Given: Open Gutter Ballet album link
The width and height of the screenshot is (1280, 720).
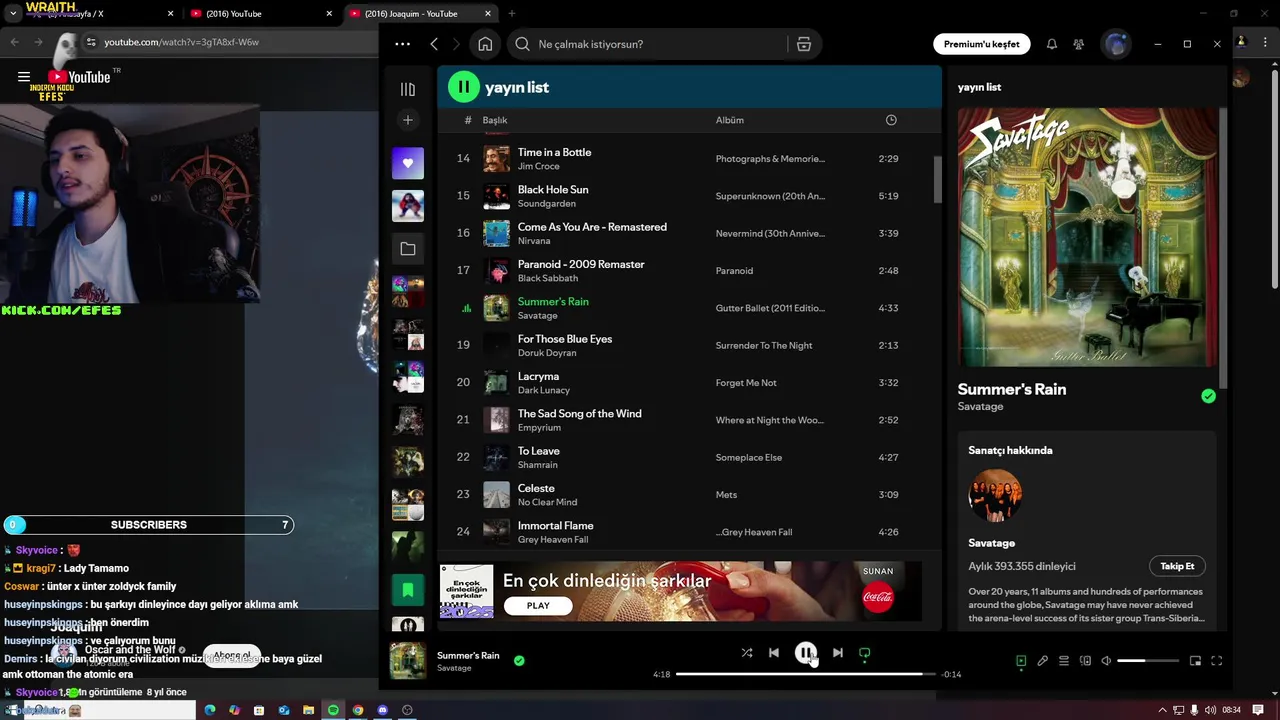Looking at the screenshot, I should [x=770, y=308].
